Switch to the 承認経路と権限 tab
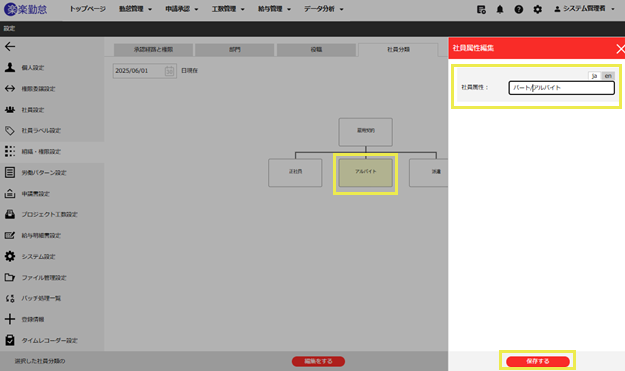This screenshot has width=625, height=371. coord(153,50)
